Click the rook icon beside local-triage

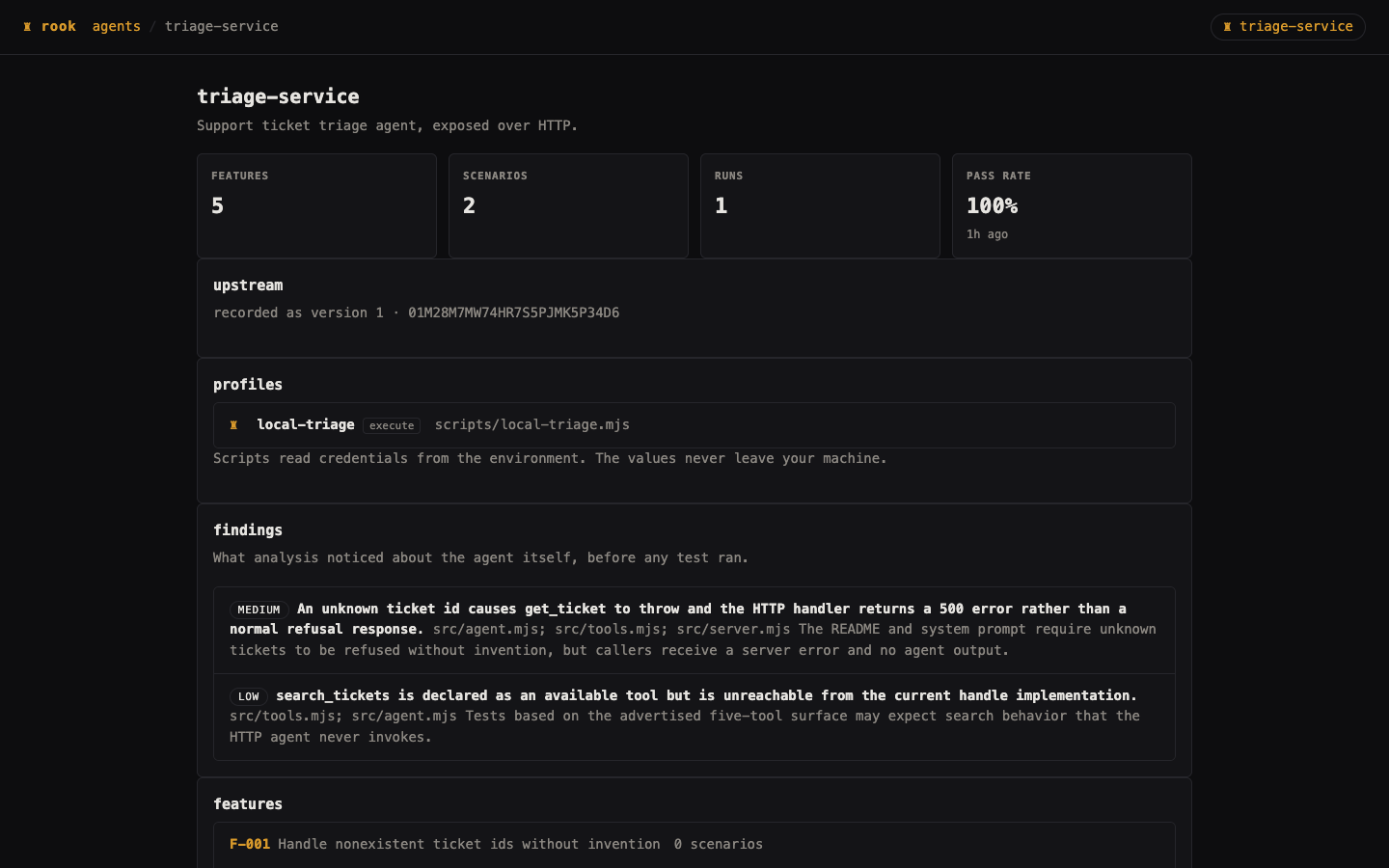233,425
